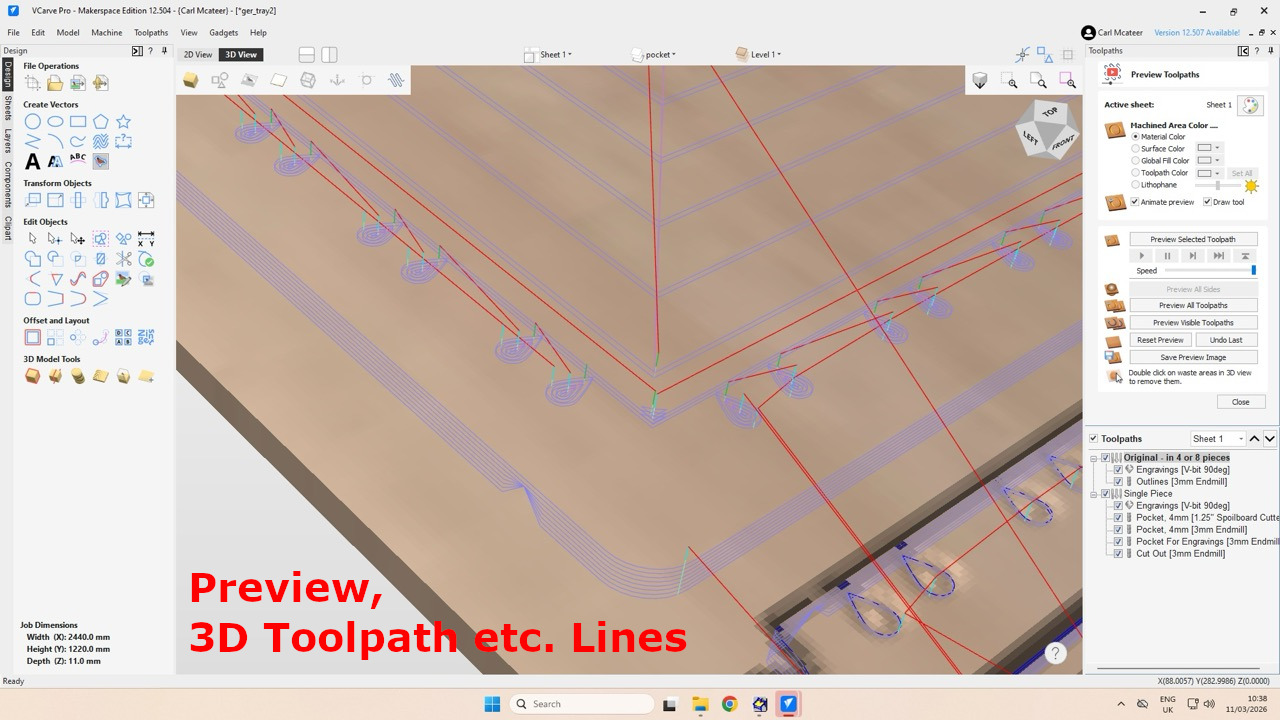This screenshot has height=720, width=1280.
Task: Open the Gadgets menu
Action: point(223,31)
